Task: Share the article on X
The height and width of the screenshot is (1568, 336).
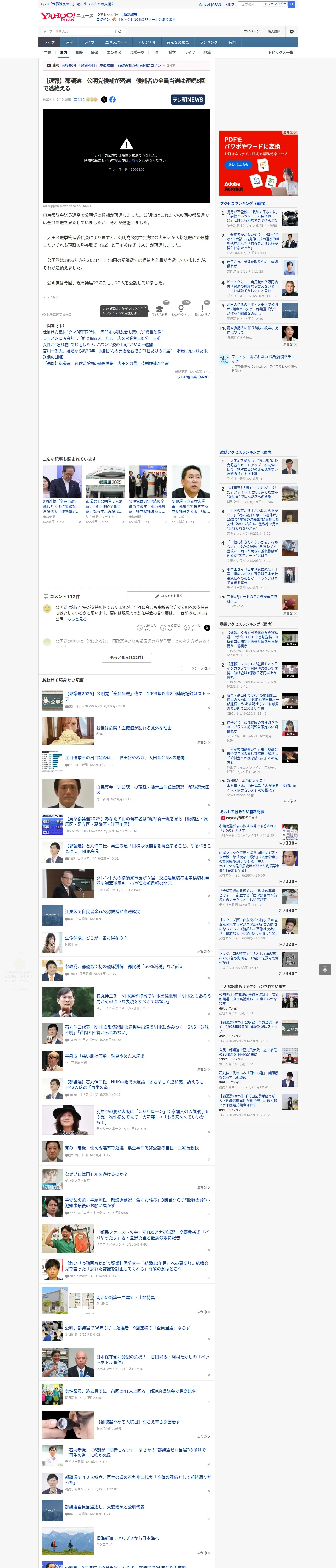Action: point(104,99)
